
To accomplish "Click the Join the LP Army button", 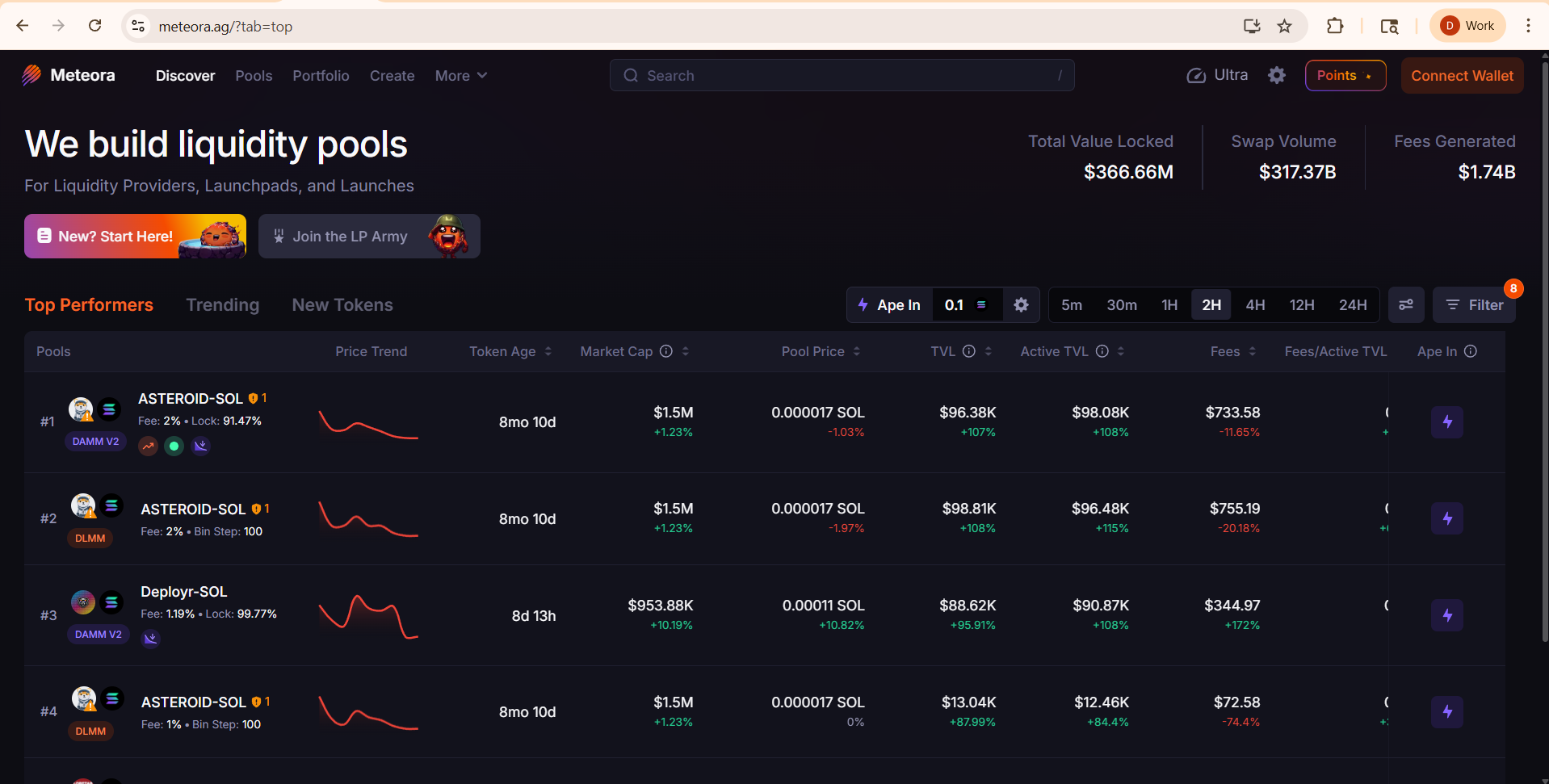I will click(369, 236).
